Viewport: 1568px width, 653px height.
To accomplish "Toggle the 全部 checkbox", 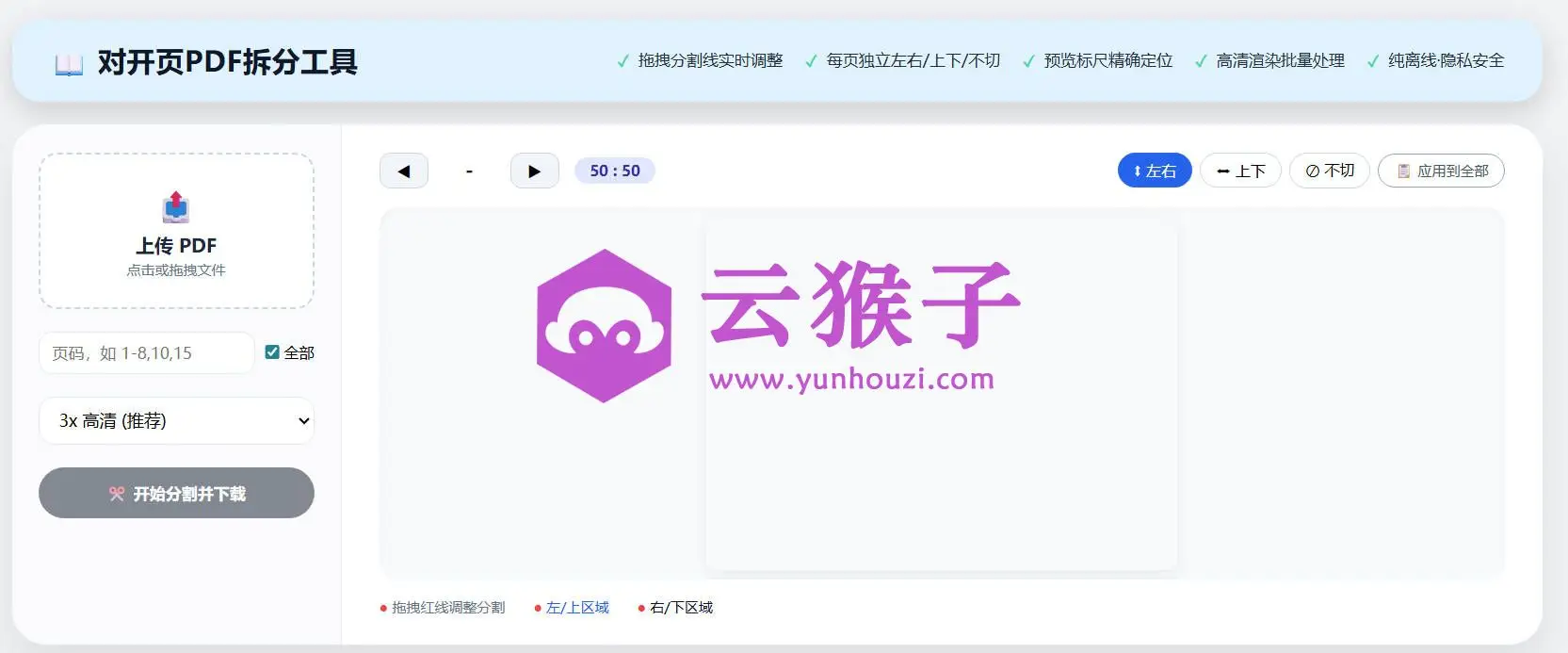I will tap(272, 352).
